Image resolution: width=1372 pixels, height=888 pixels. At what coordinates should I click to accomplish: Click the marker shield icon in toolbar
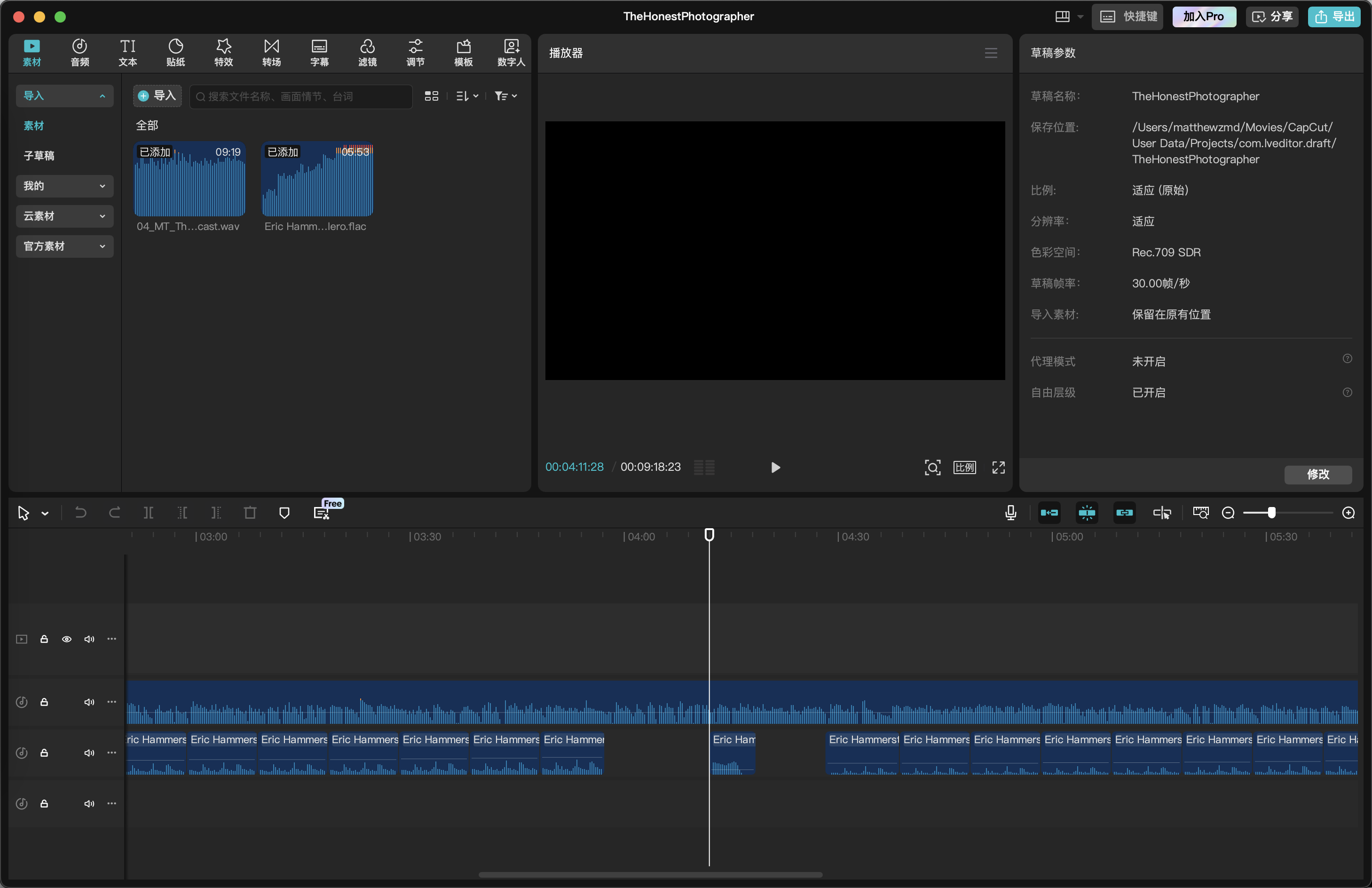click(x=284, y=513)
